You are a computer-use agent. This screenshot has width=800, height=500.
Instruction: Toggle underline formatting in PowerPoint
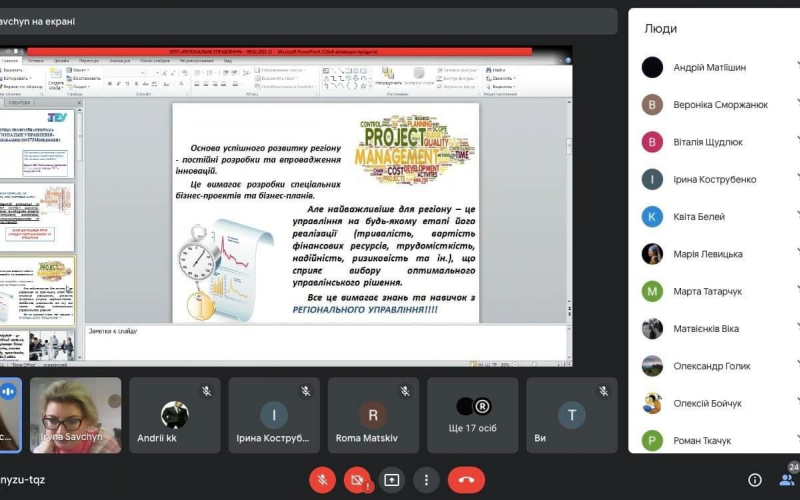(x=128, y=84)
